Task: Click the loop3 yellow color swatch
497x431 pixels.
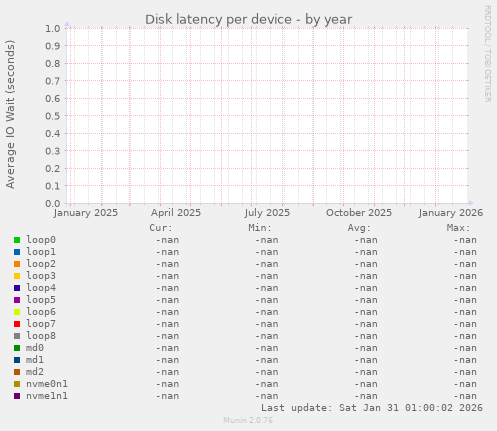Action: [17, 276]
